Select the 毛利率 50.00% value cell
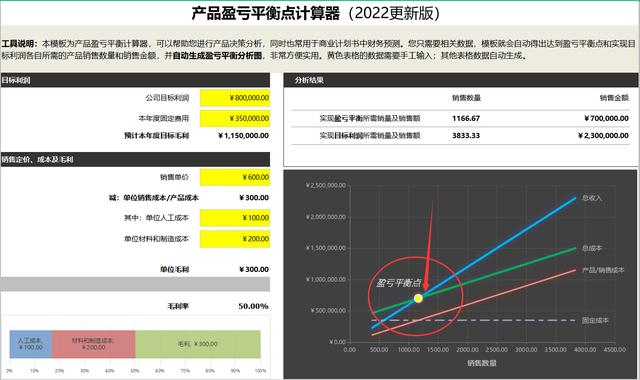The width and height of the screenshot is (640, 380). (253, 306)
